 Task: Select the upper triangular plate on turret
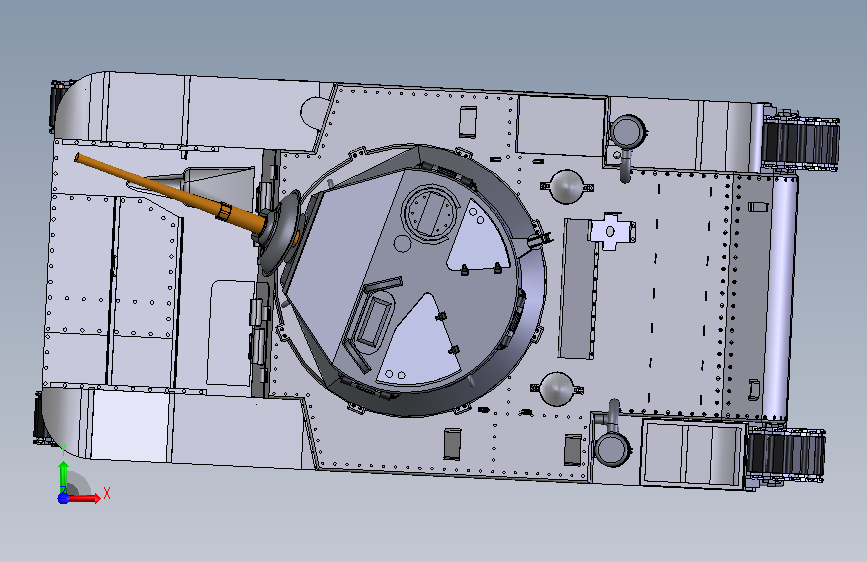coord(479,237)
